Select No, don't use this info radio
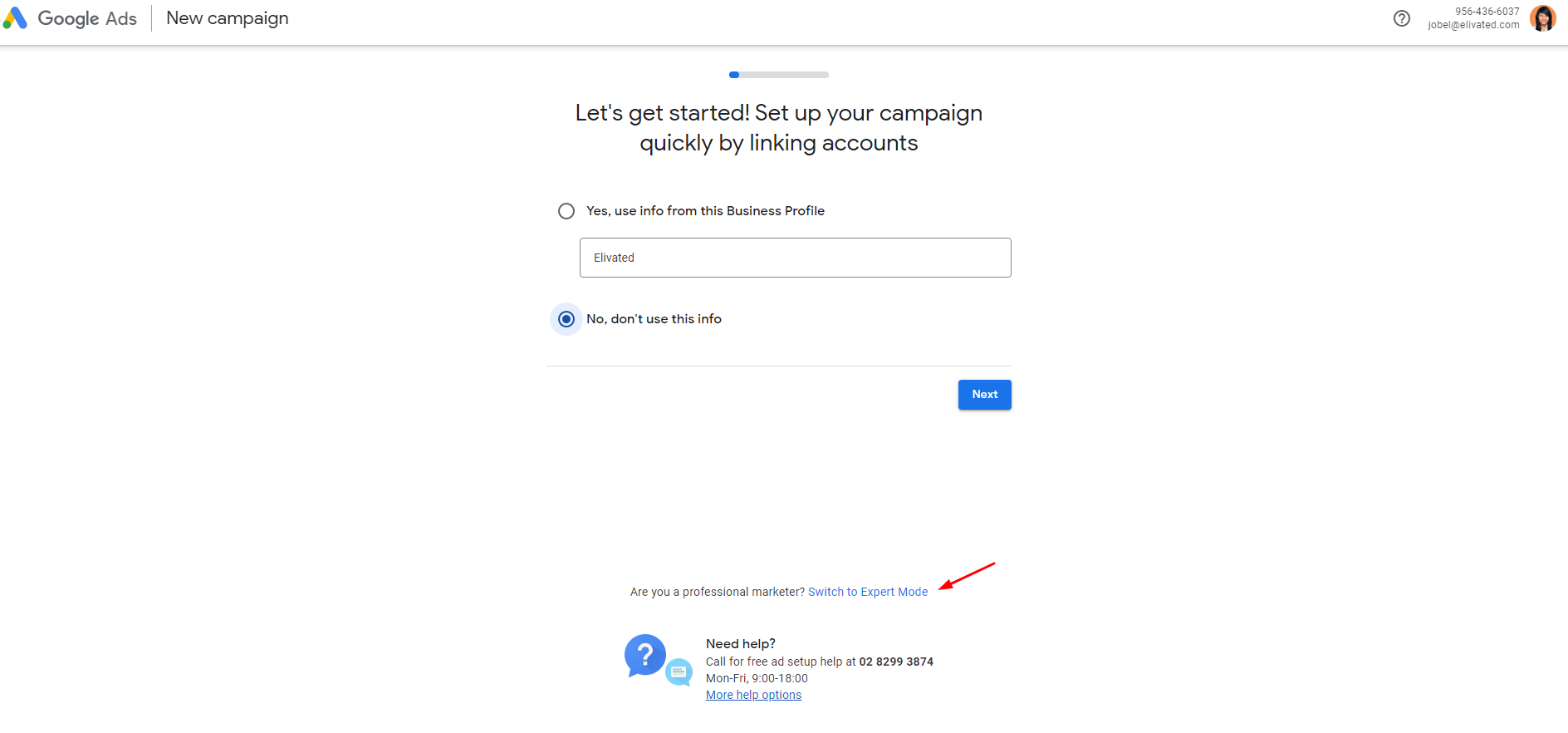This screenshot has width=1568, height=733. (x=566, y=319)
